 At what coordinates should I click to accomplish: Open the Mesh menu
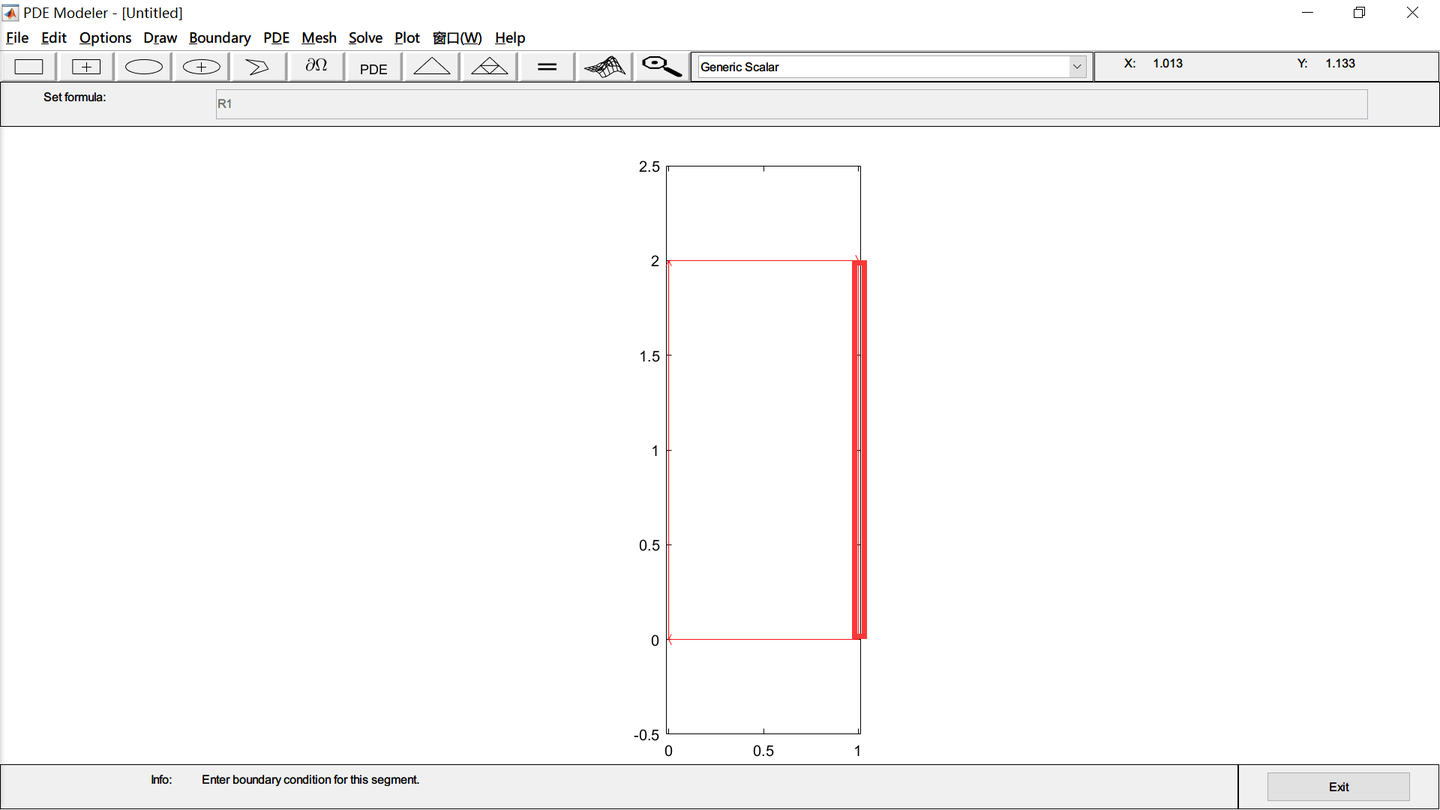pos(318,37)
